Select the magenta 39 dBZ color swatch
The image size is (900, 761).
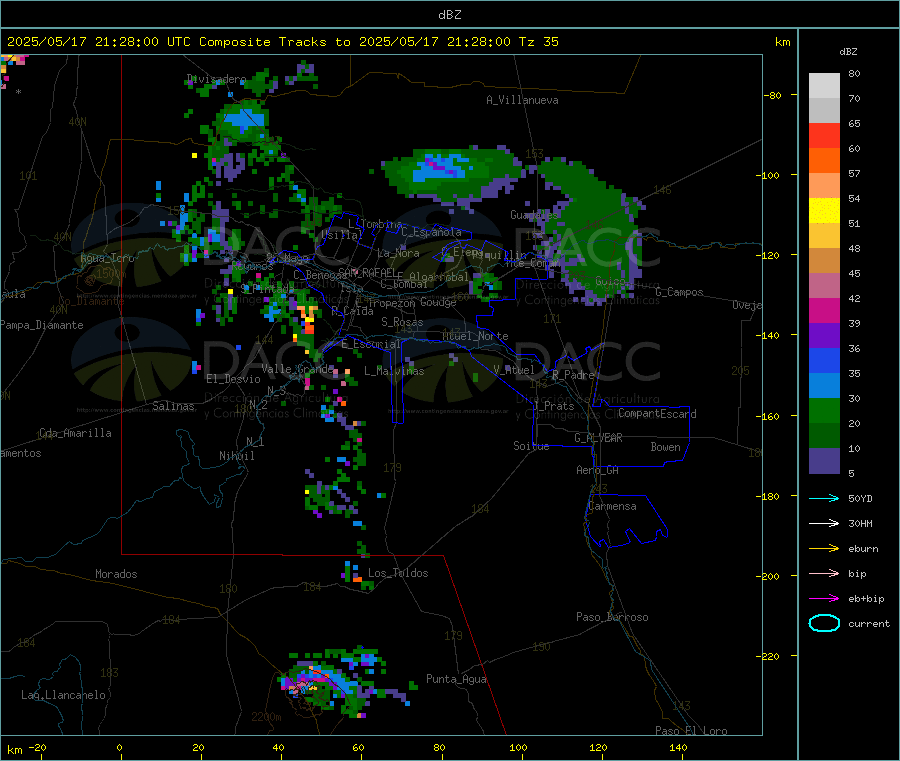[x=824, y=310]
